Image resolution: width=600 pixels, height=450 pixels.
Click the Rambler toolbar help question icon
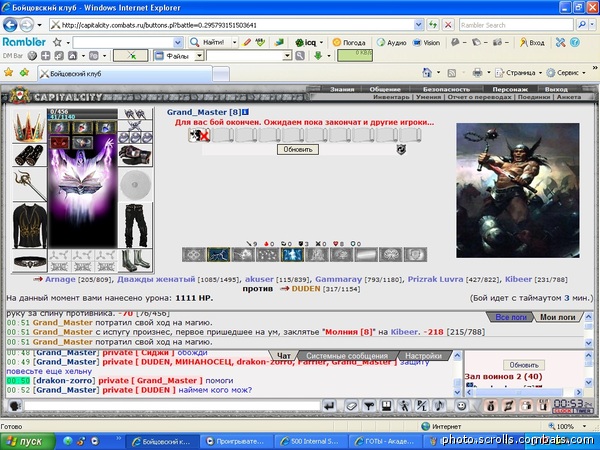(x=575, y=42)
